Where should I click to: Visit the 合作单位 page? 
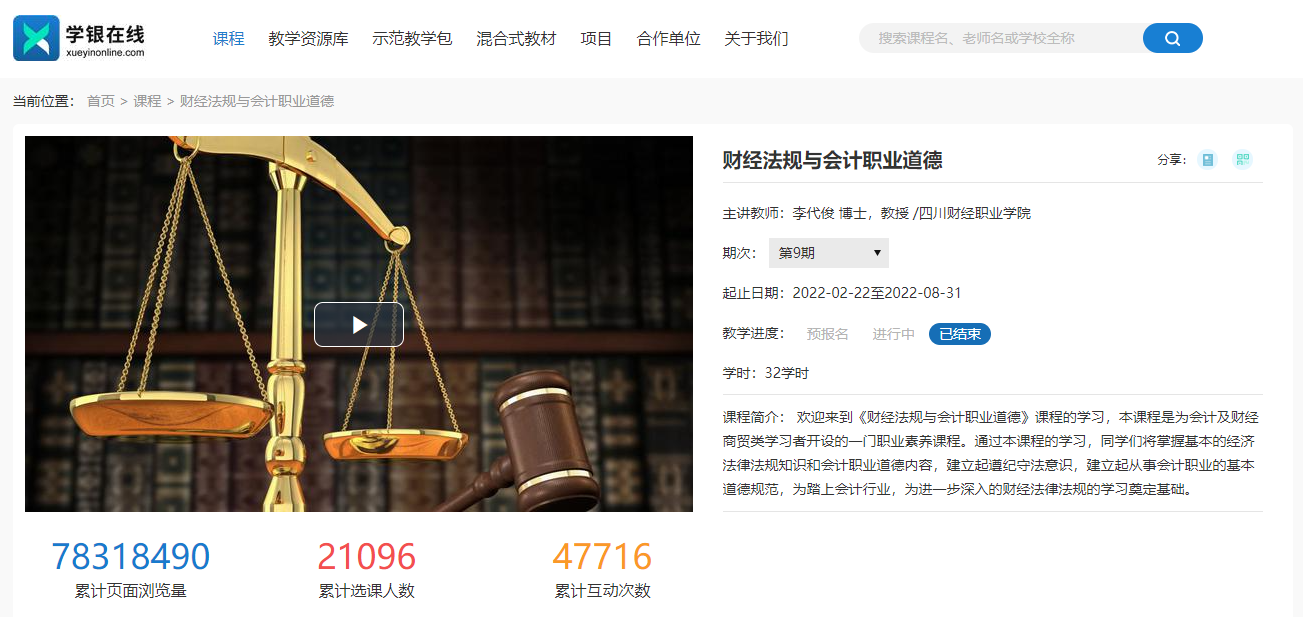point(668,39)
